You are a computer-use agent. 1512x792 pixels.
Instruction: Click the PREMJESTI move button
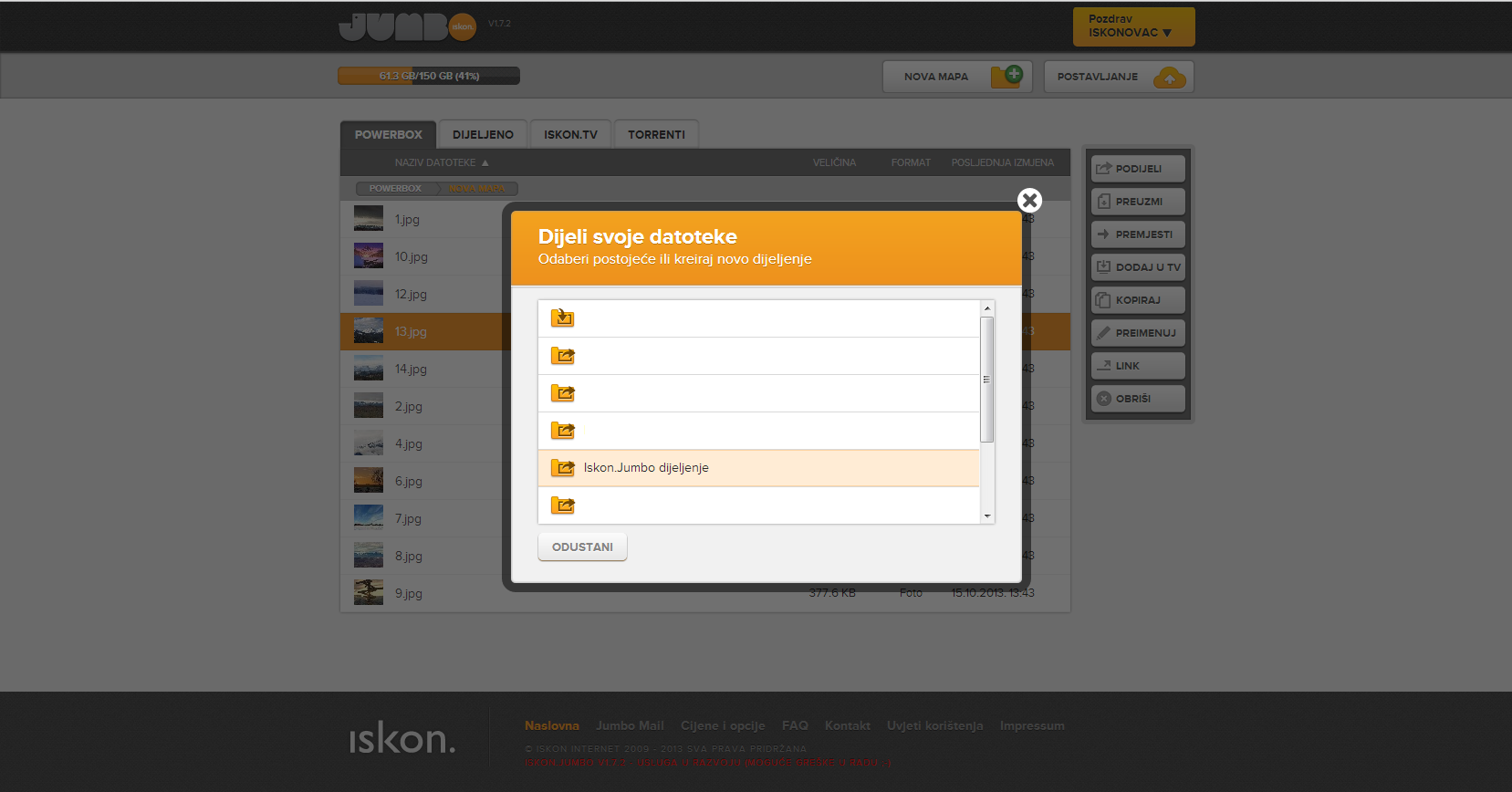[x=1138, y=234]
